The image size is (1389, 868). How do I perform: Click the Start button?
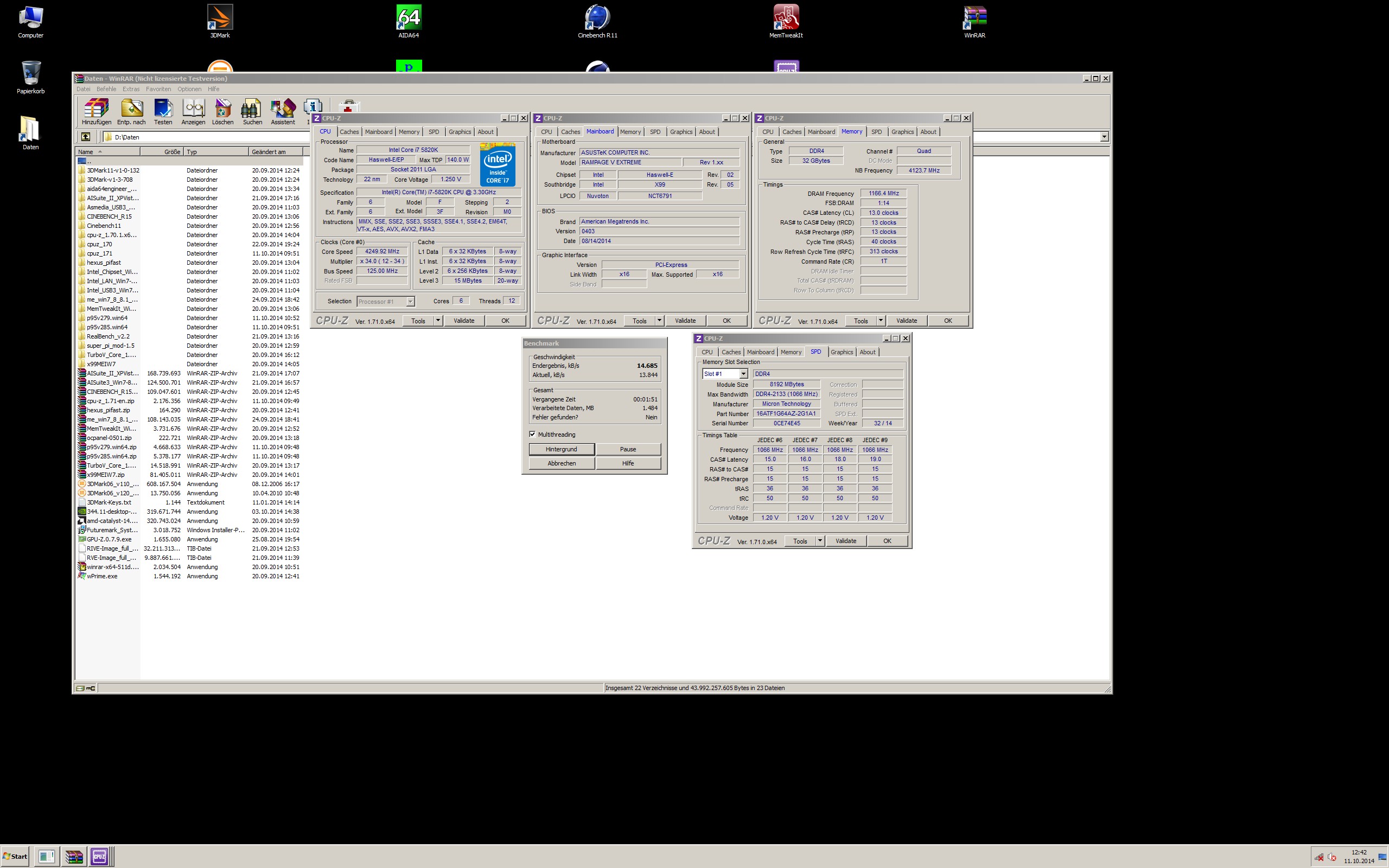point(15,857)
